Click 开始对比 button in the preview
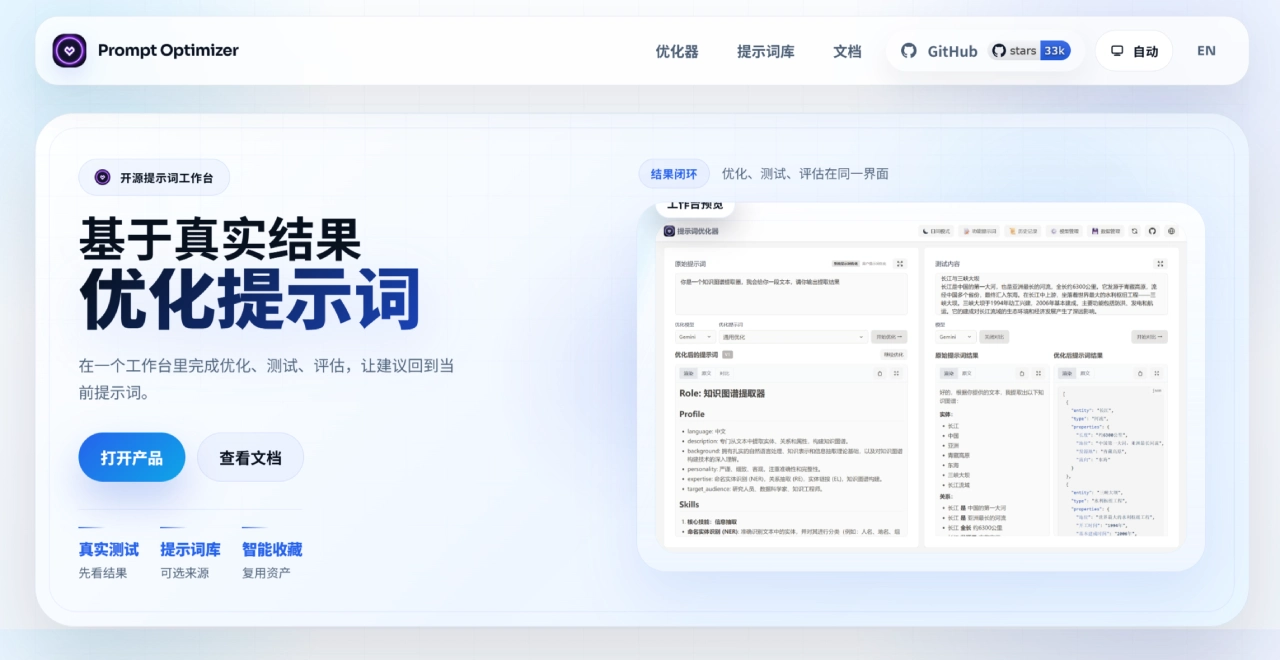This screenshot has width=1280, height=660. (x=1149, y=337)
